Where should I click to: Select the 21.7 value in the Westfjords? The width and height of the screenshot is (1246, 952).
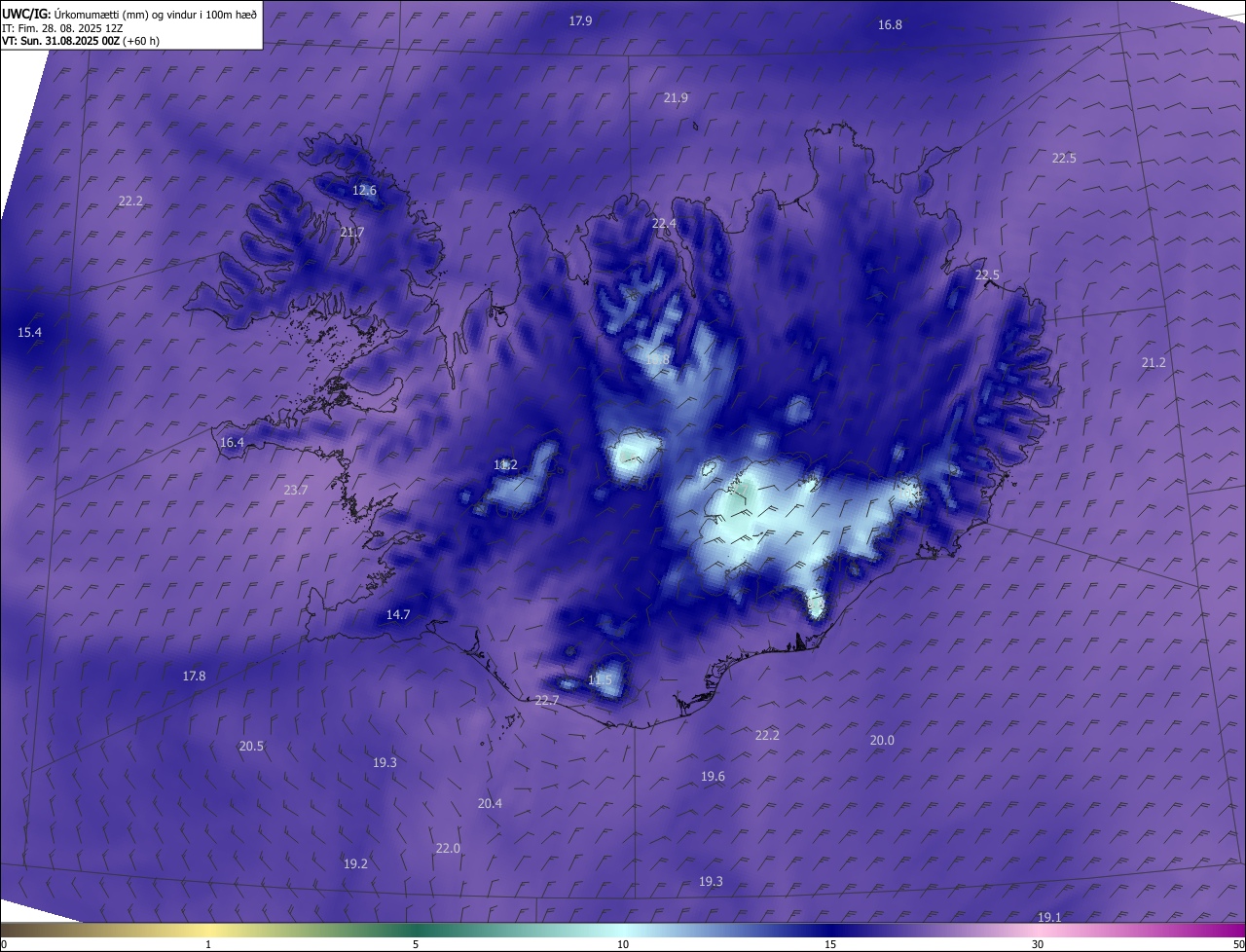click(x=351, y=233)
